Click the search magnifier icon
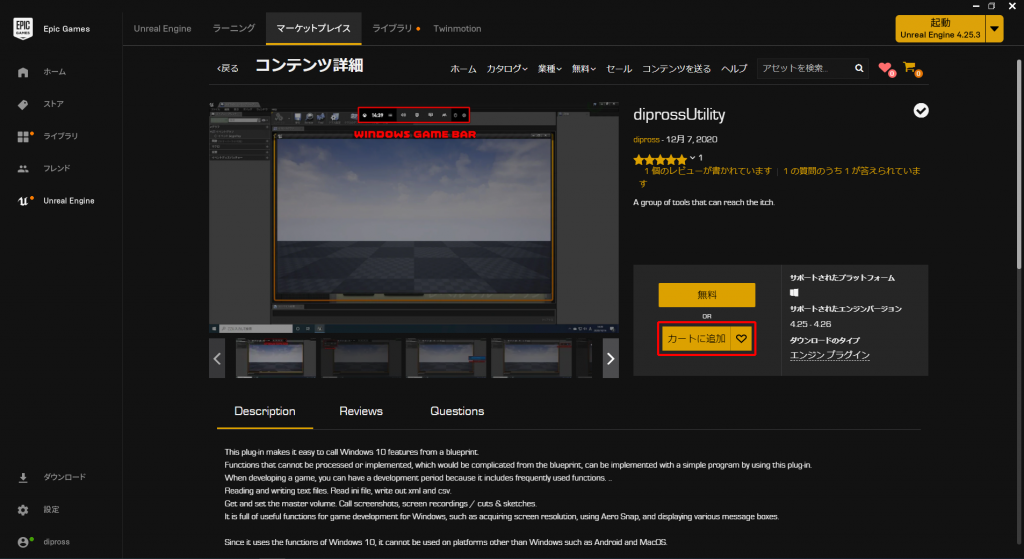This screenshot has width=1024, height=559. click(x=859, y=68)
